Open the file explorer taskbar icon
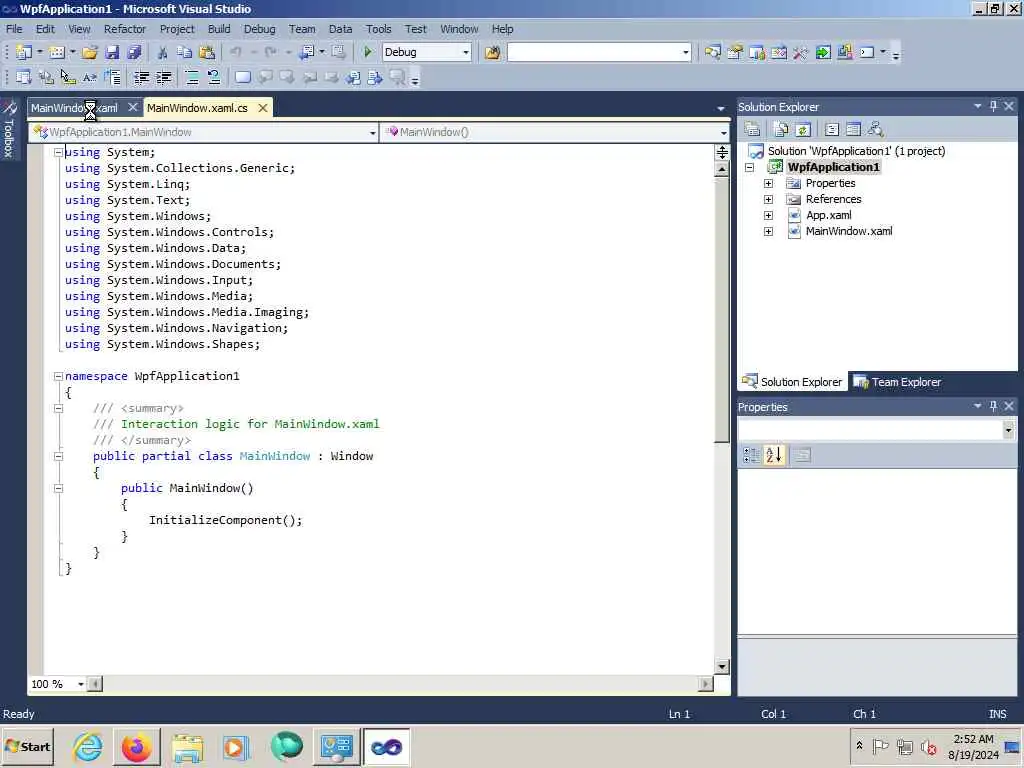The width and height of the screenshot is (1024, 768). click(x=187, y=747)
